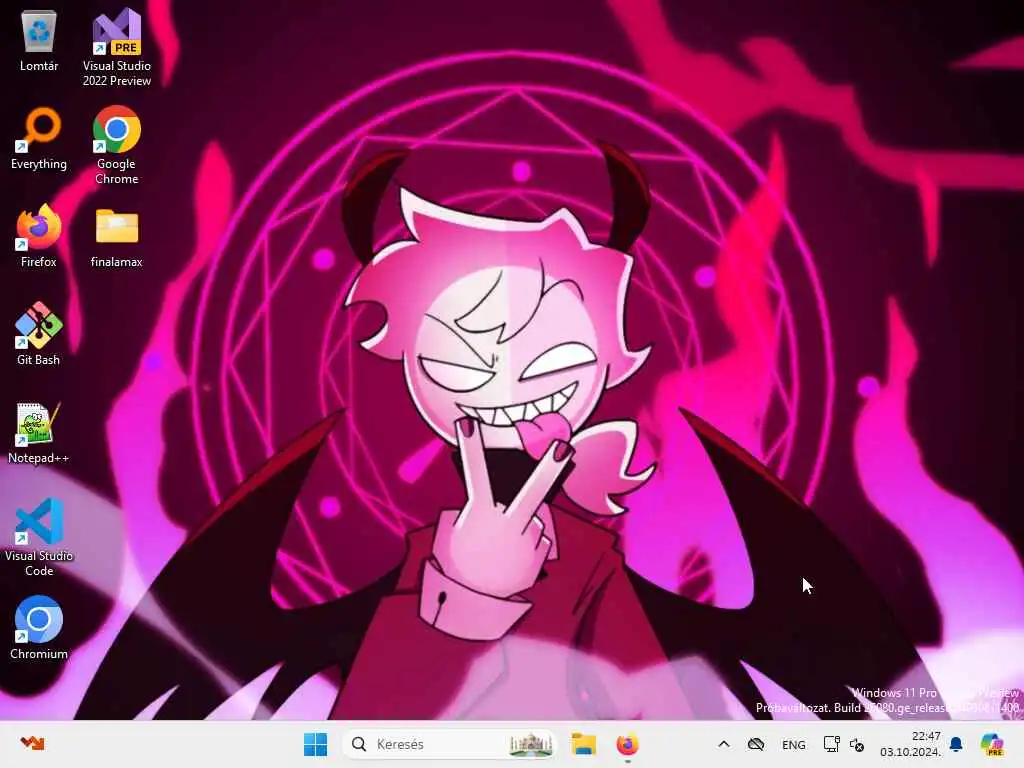The height and width of the screenshot is (768, 1024).
Task: Change the ENG input language
Action: pos(793,744)
